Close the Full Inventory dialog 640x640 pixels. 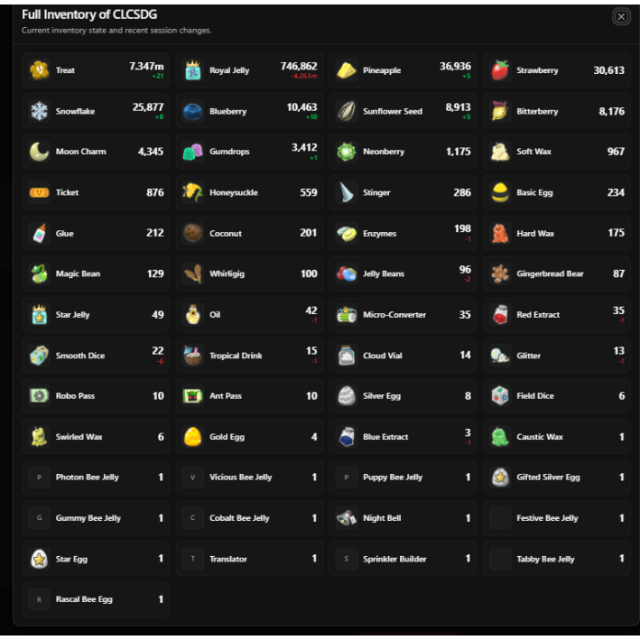(621, 17)
